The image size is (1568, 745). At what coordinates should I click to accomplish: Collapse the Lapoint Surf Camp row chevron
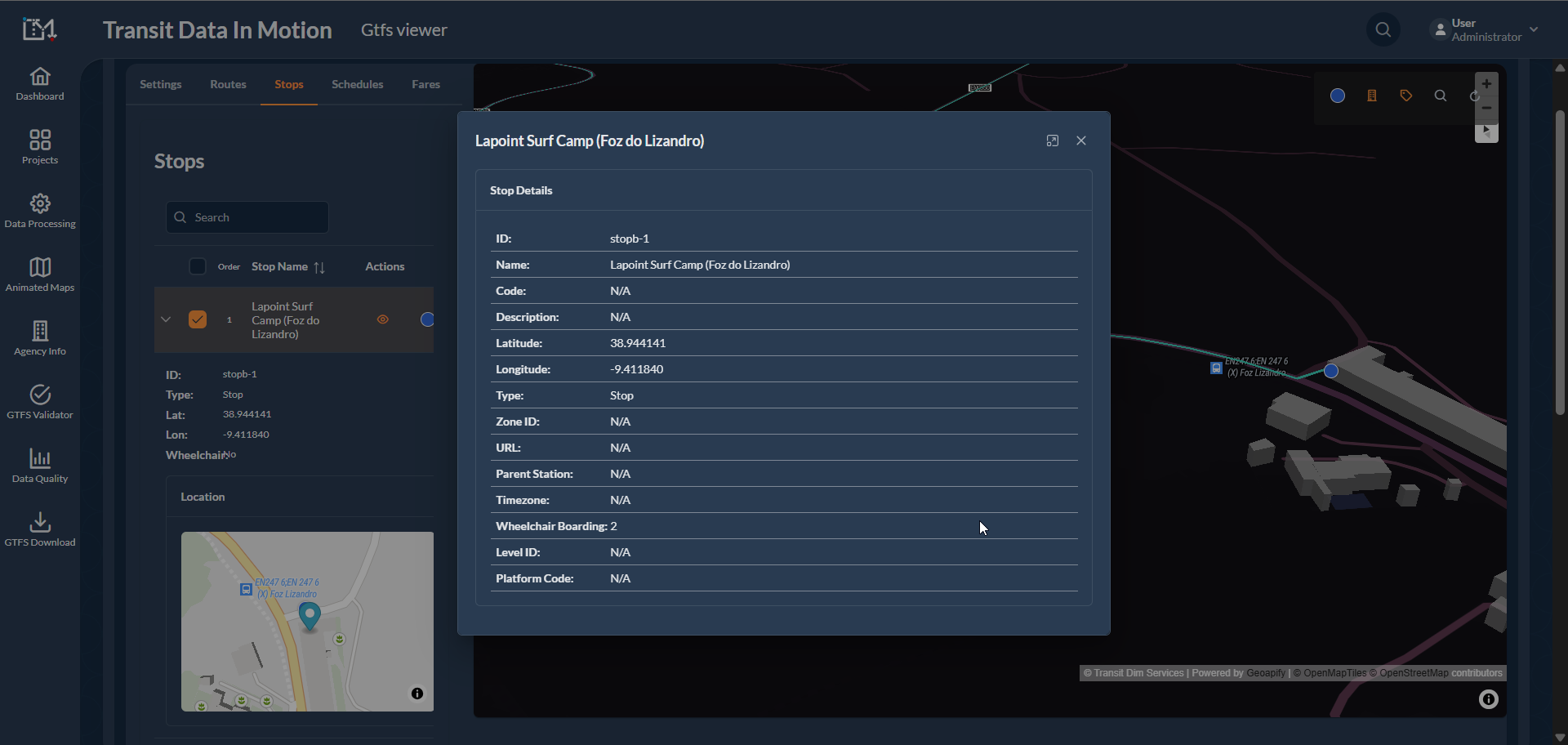point(166,319)
